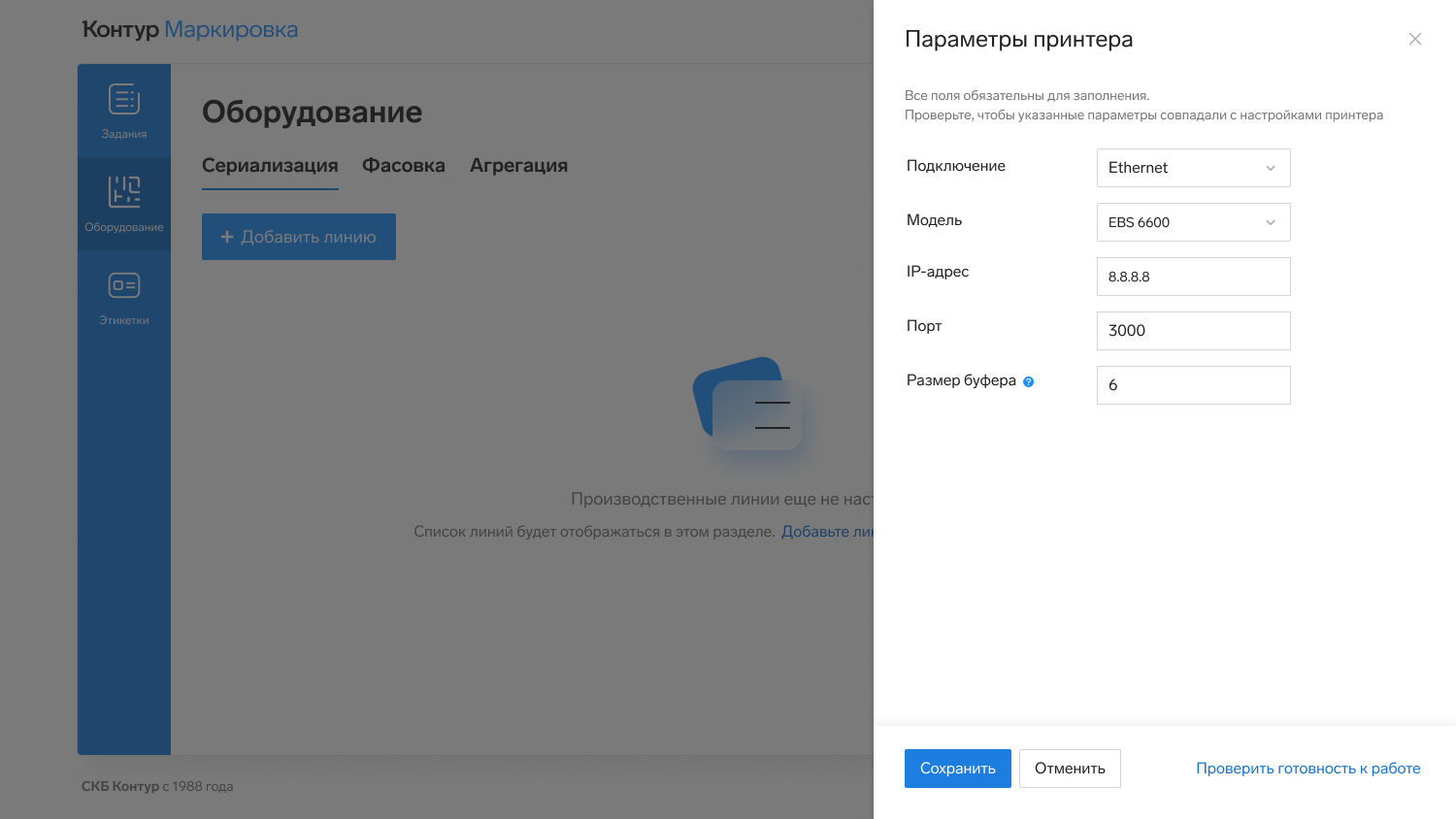Screen dimensions: 1456x819
Task: Open the Агрегация tab
Action: [x=518, y=166]
